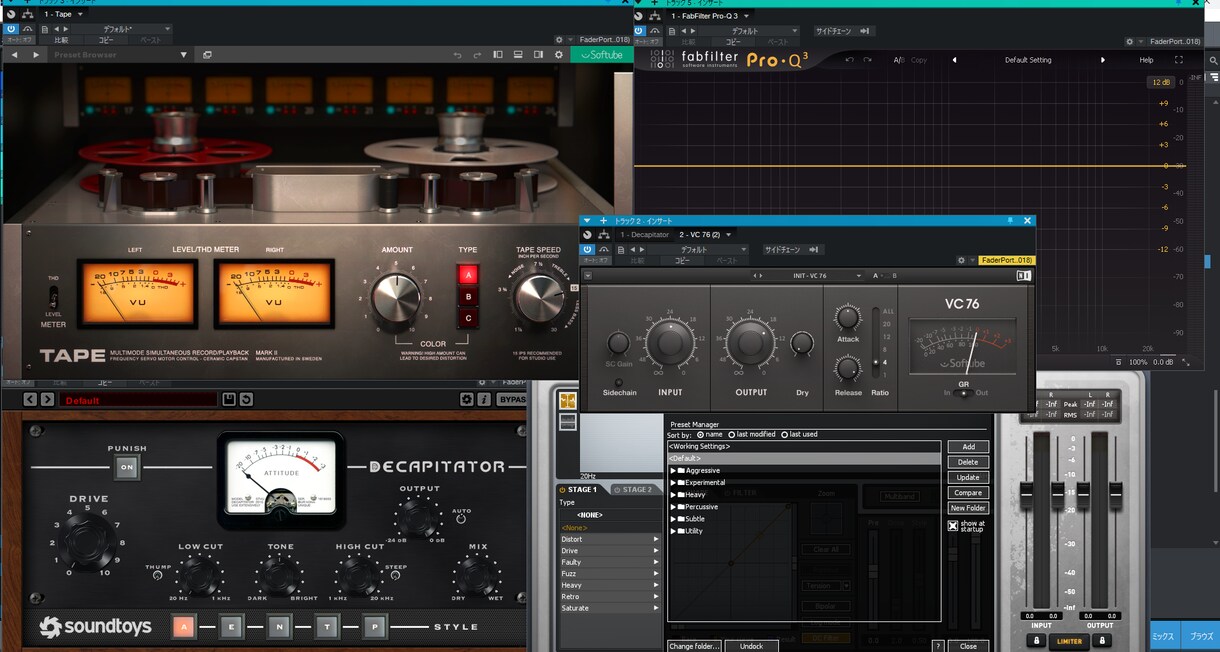
Task: Click the Tape plugin redo arrow
Action: click(x=476, y=55)
